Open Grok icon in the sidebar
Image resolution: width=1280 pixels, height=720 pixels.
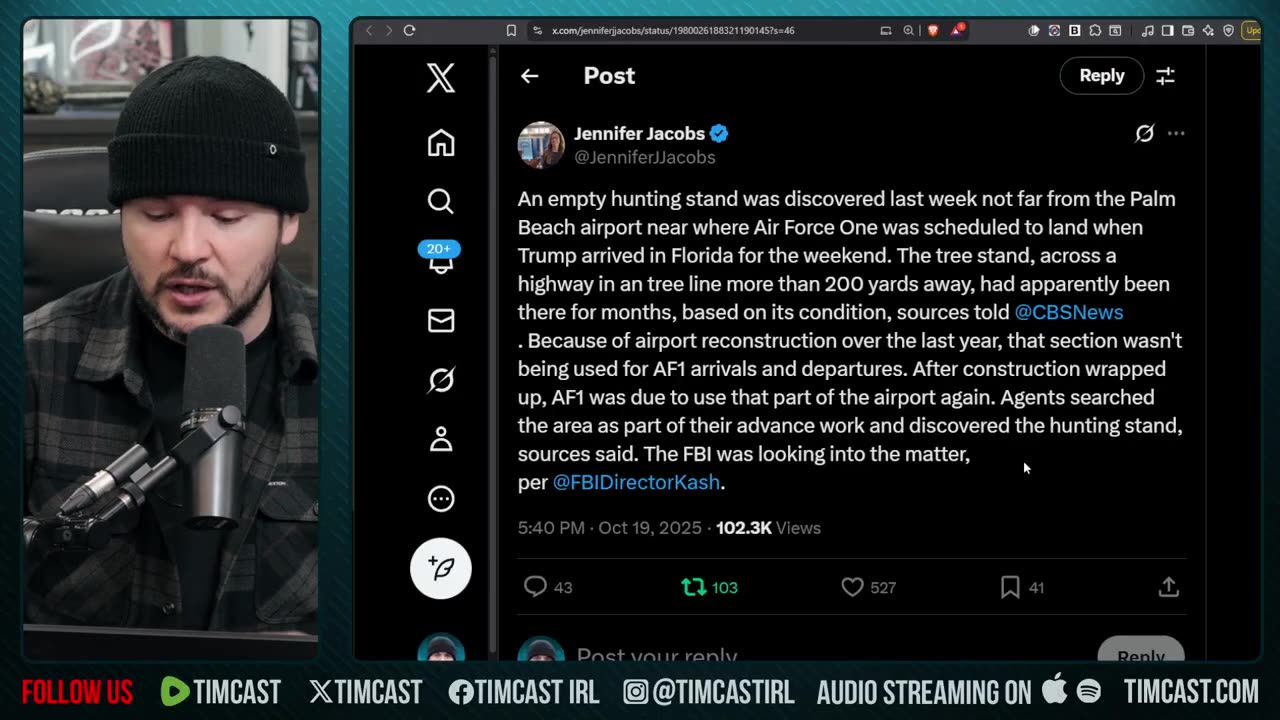(441, 380)
